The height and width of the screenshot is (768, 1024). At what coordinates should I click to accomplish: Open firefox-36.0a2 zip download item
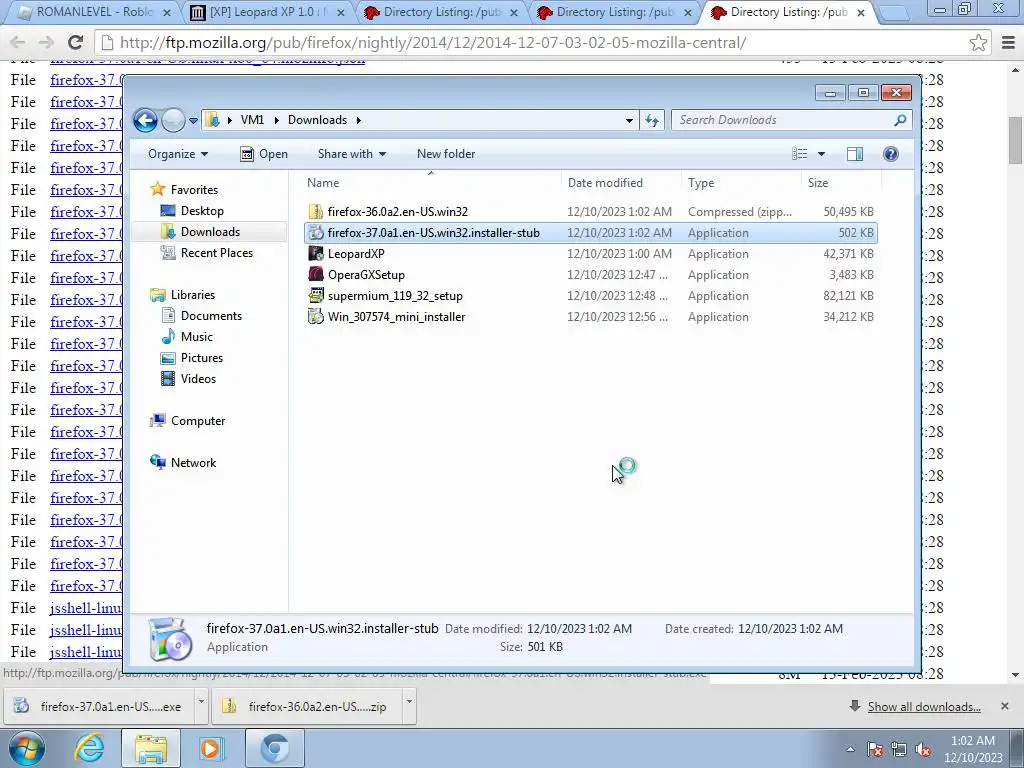tap(307, 706)
